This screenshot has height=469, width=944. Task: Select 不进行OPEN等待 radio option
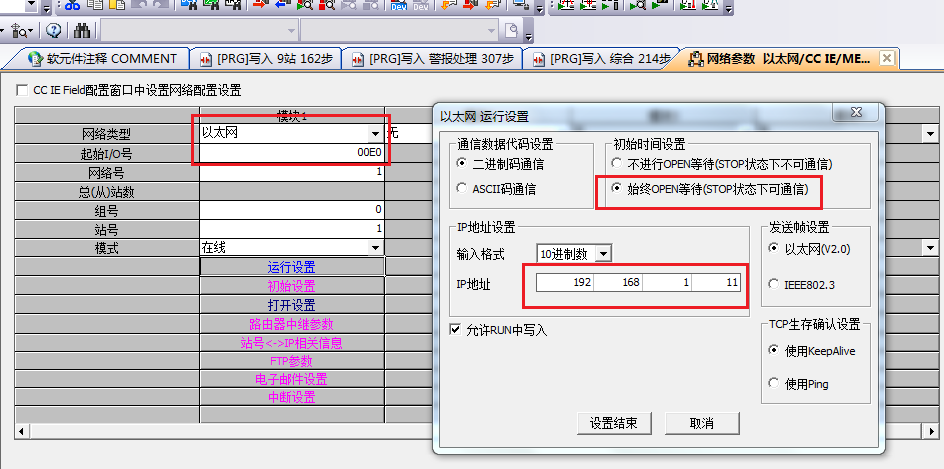coord(616,163)
